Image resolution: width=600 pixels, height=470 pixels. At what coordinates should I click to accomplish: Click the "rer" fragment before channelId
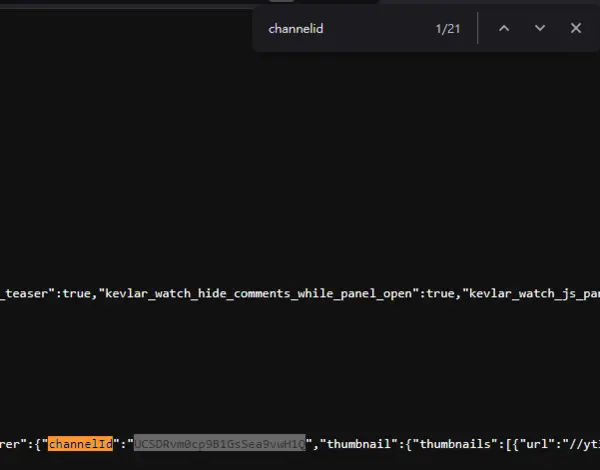click(x=12, y=443)
